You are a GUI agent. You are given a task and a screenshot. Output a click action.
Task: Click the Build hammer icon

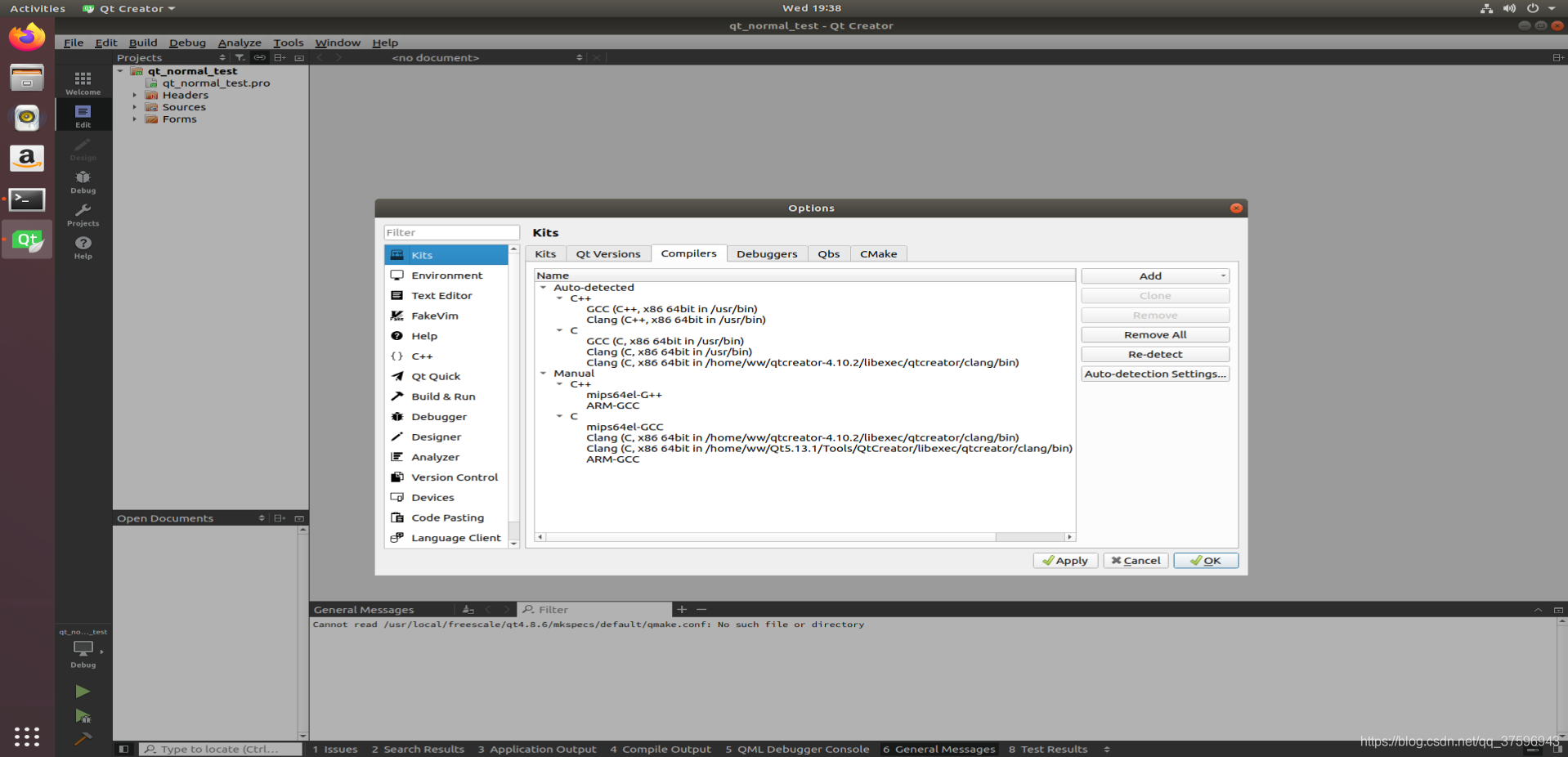click(x=83, y=739)
